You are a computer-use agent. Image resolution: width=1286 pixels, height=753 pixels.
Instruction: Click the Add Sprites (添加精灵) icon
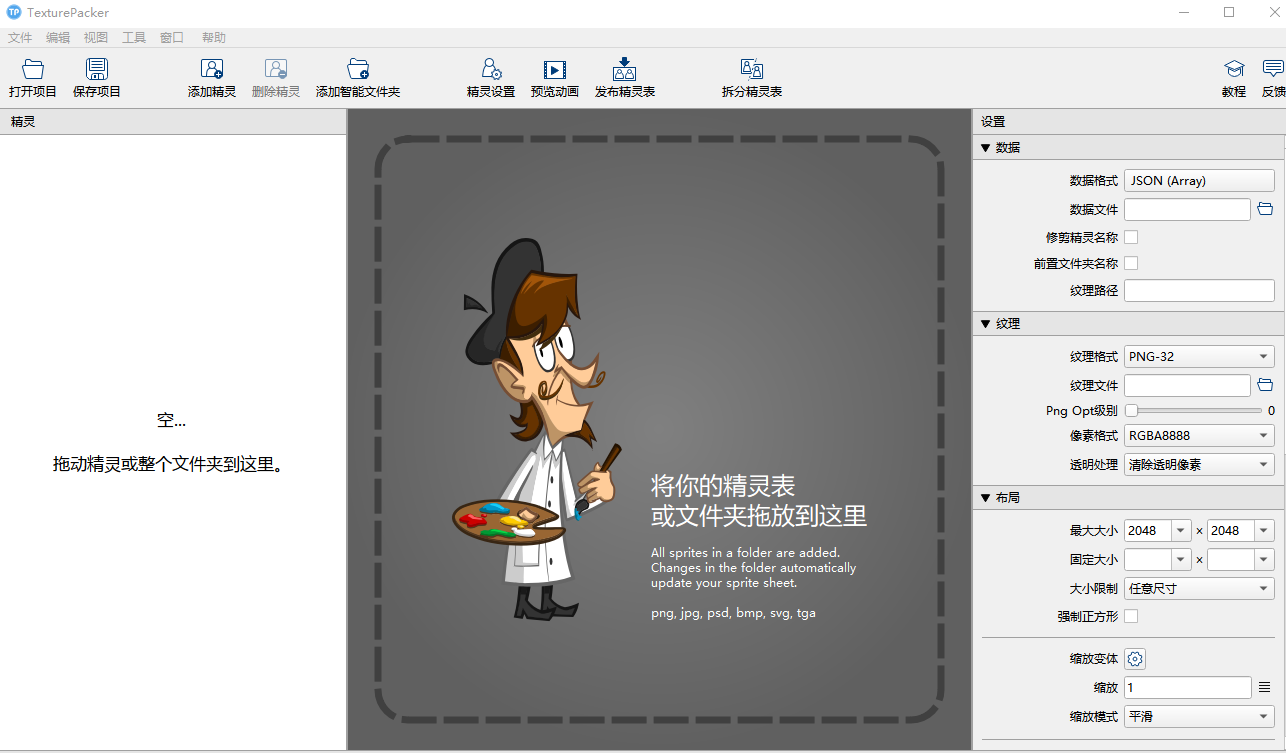(x=212, y=69)
